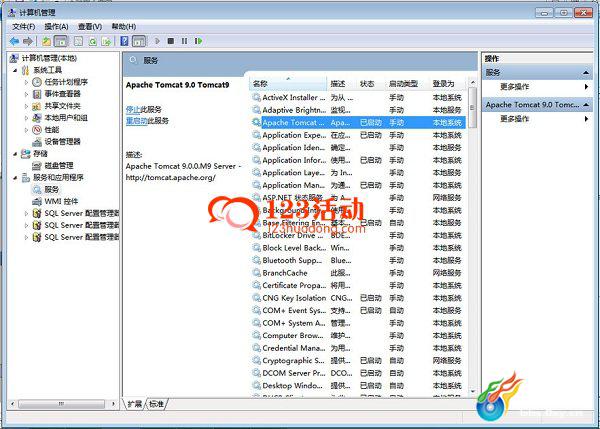Click the services list vertical scrollbar thumb
The image size is (600, 429).
tap(472, 108)
